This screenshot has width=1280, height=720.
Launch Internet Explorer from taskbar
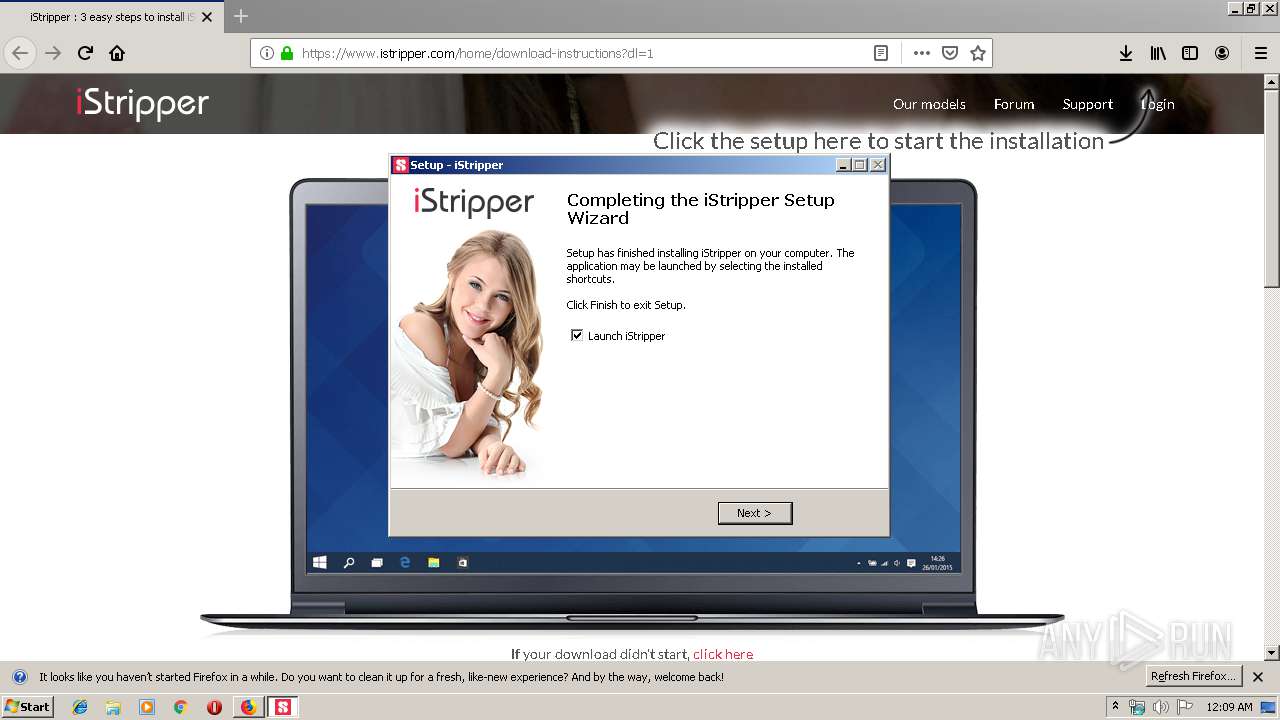click(80, 707)
